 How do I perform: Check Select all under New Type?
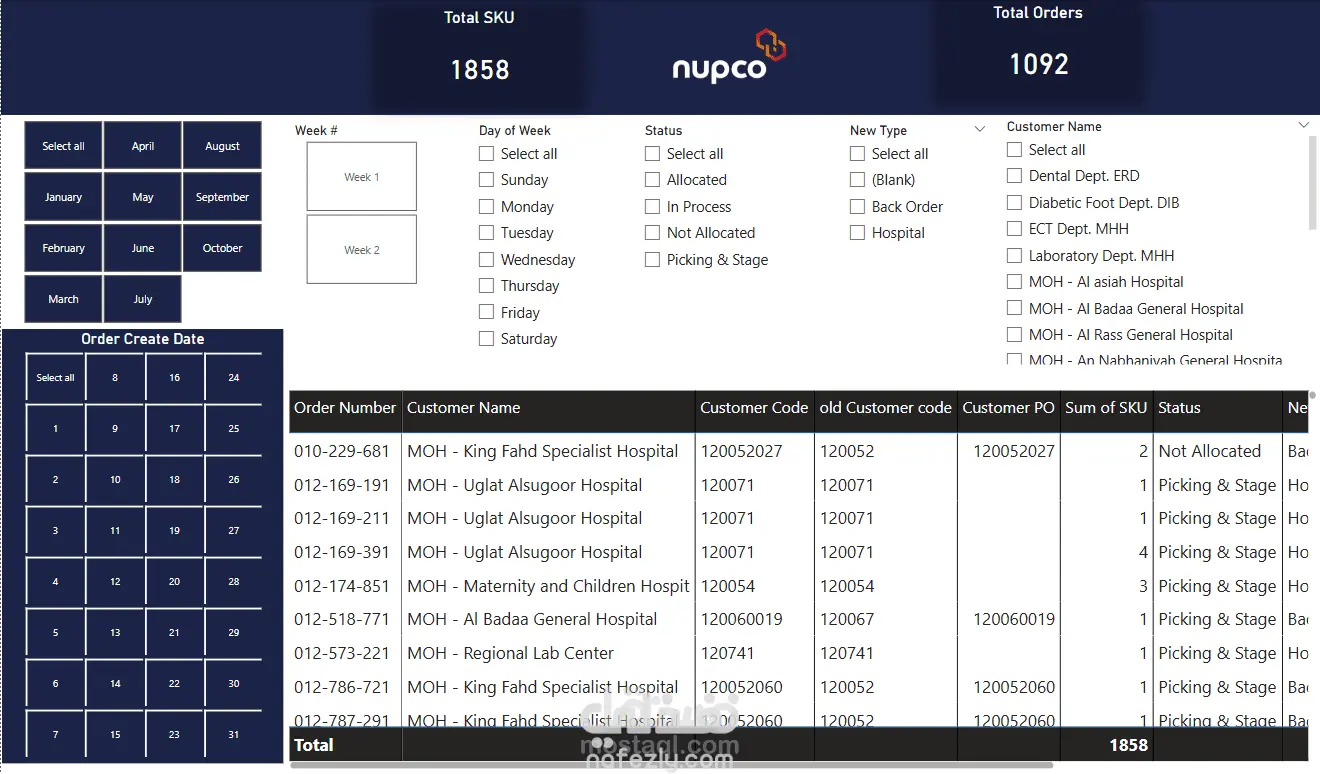(x=857, y=154)
